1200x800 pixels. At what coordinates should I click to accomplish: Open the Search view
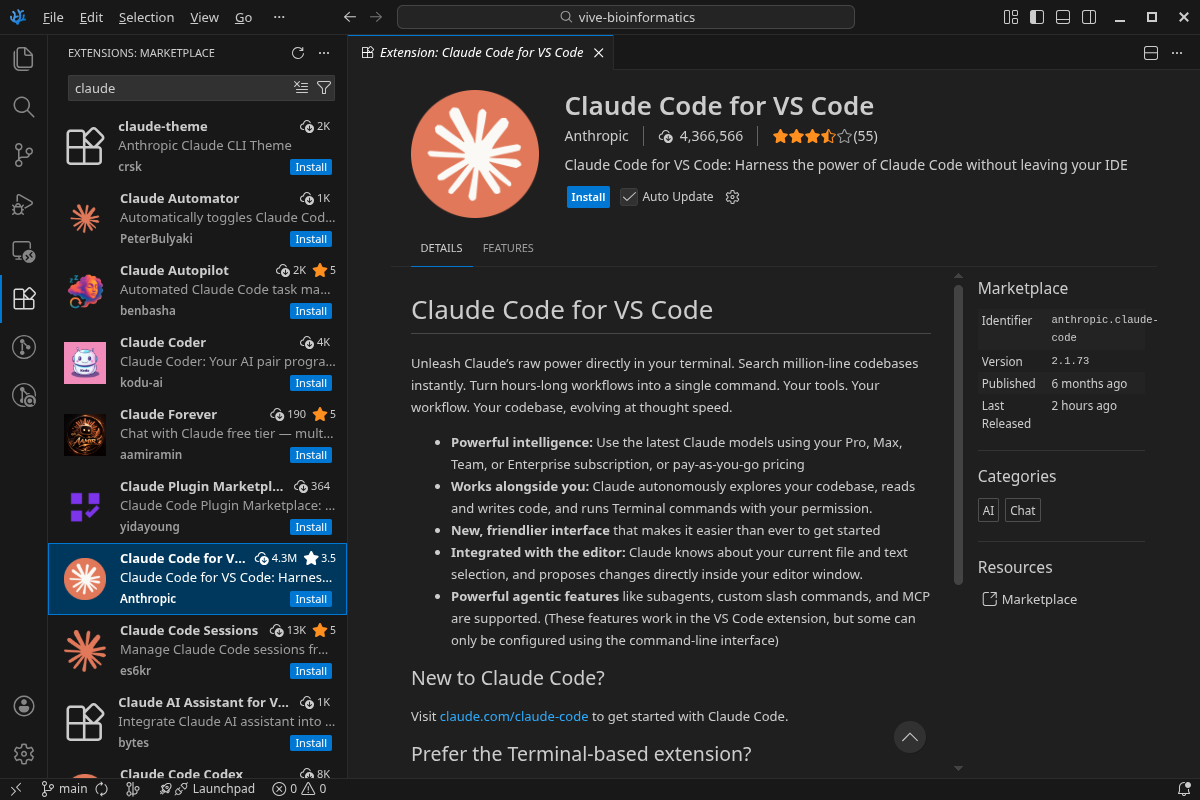click(x=24, y=107)
